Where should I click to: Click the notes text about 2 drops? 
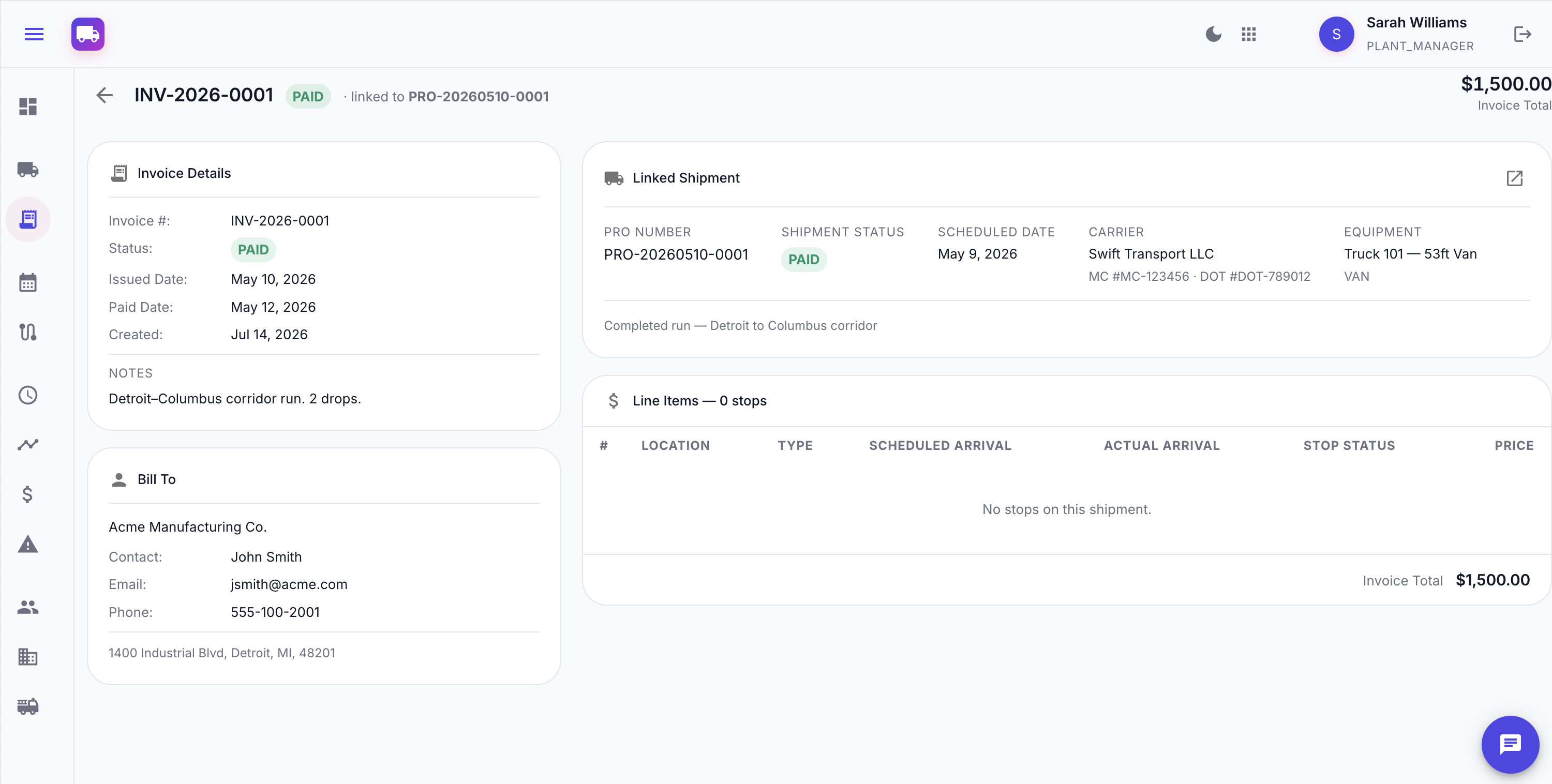click(x=234, y=399)
